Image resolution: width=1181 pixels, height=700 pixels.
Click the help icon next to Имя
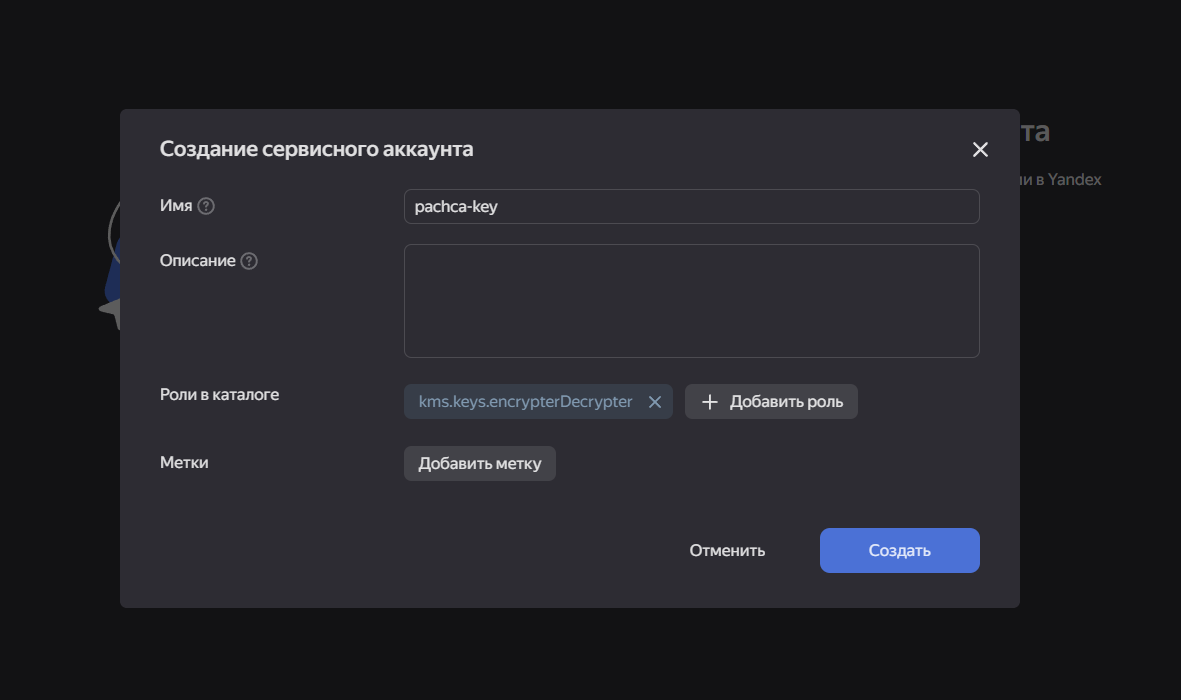click(x=206, y=206)
